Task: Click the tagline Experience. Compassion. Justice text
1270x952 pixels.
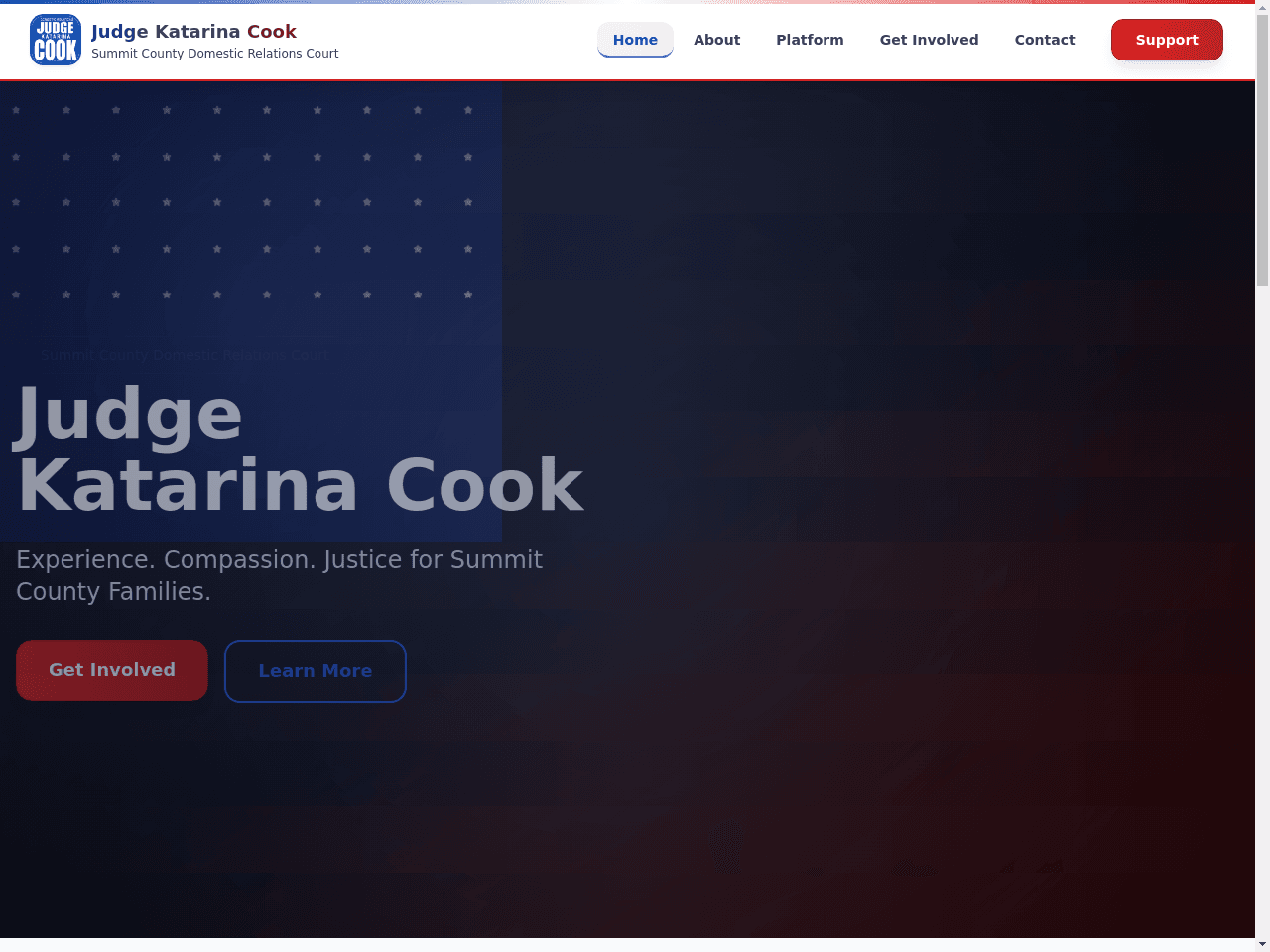Action: click(279, 575)
